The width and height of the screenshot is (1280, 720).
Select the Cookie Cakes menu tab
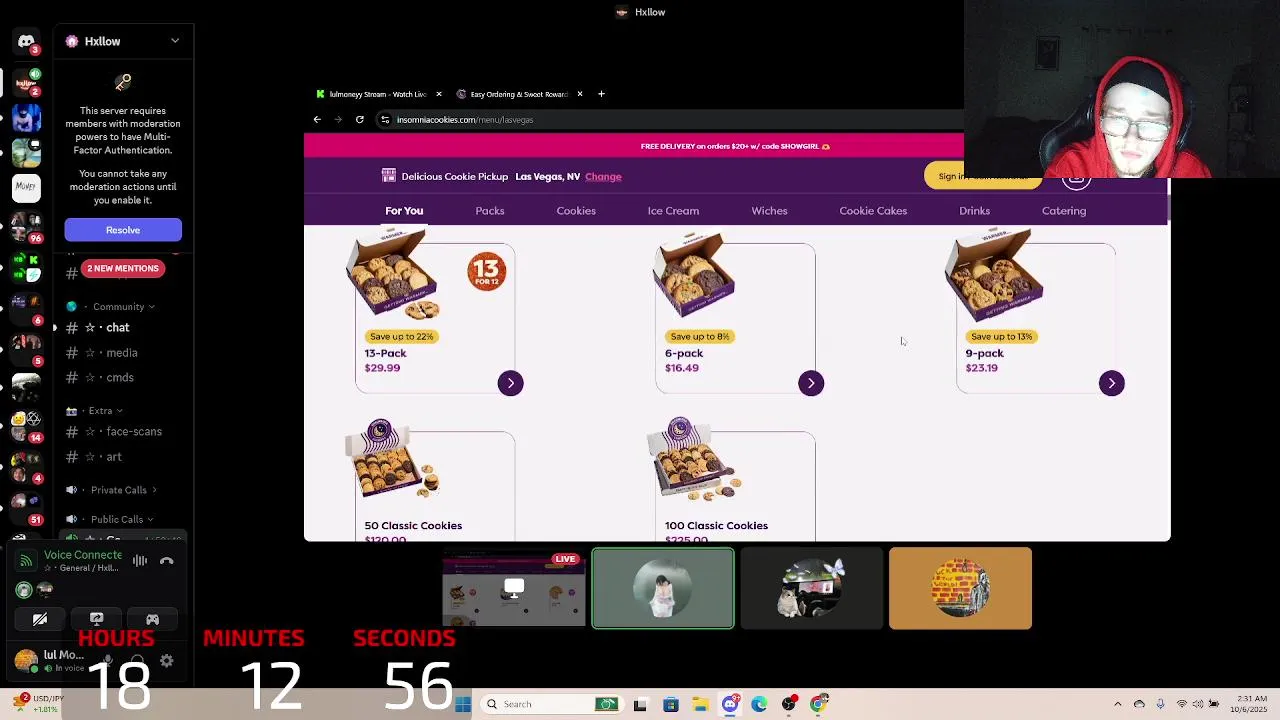tap(873, 211)
